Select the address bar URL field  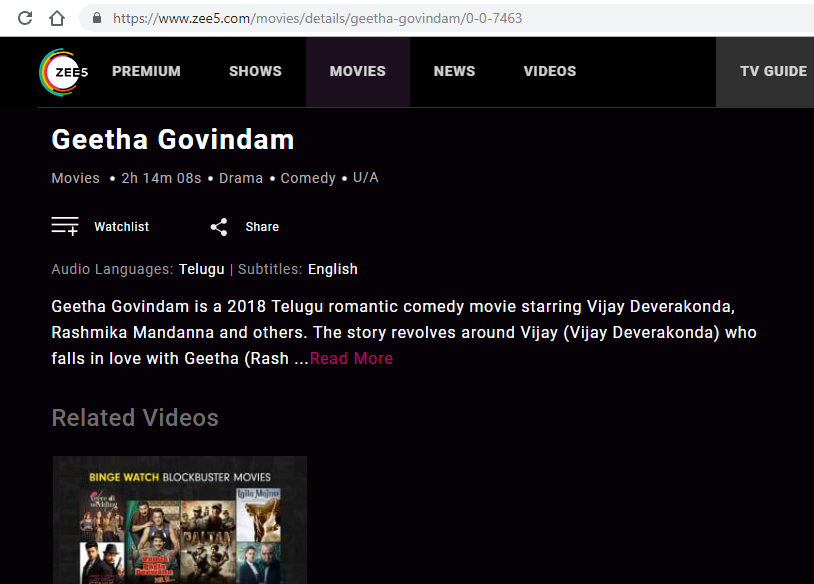[446, 18]
